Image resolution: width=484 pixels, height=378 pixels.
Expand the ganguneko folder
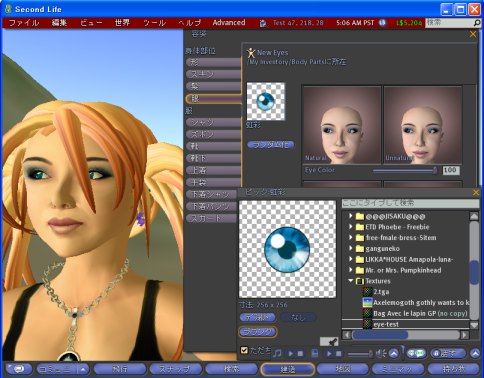pyautogui.click(x=351, y=248)
